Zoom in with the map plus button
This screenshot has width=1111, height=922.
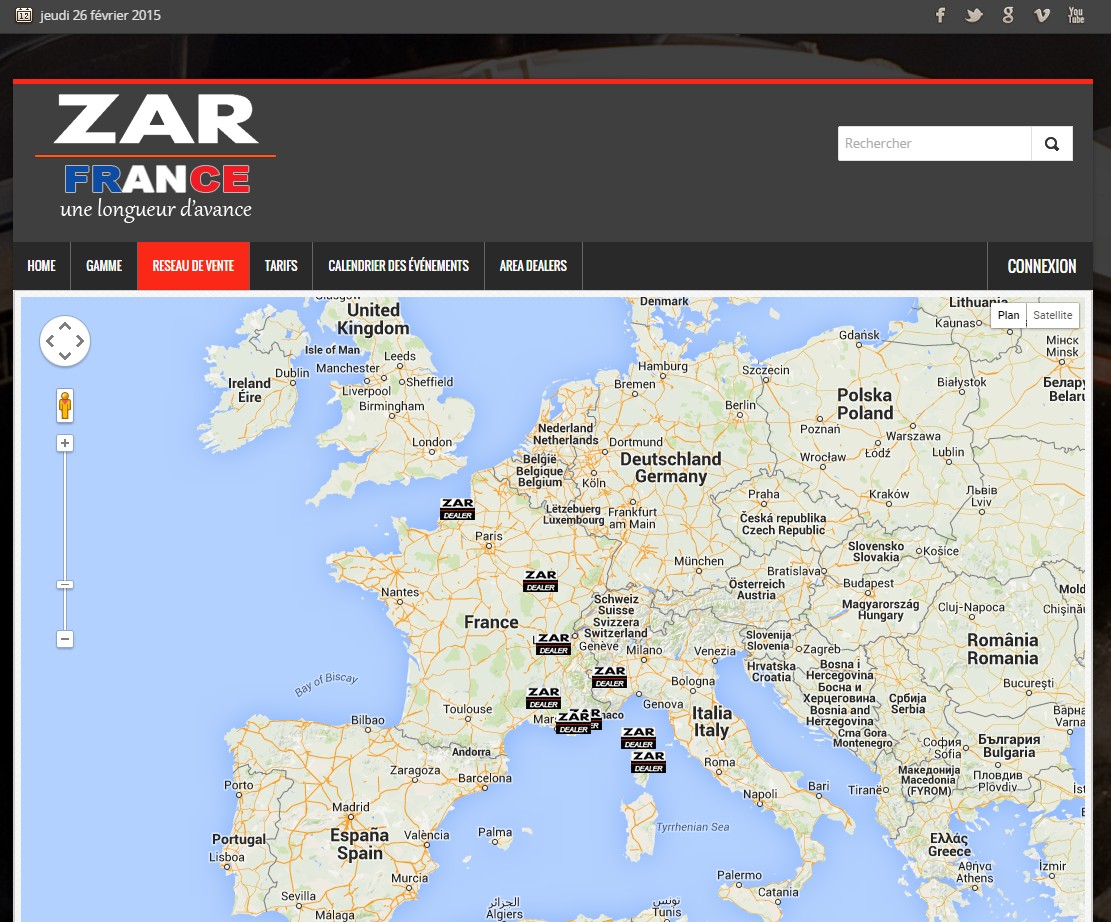[64, 444]
